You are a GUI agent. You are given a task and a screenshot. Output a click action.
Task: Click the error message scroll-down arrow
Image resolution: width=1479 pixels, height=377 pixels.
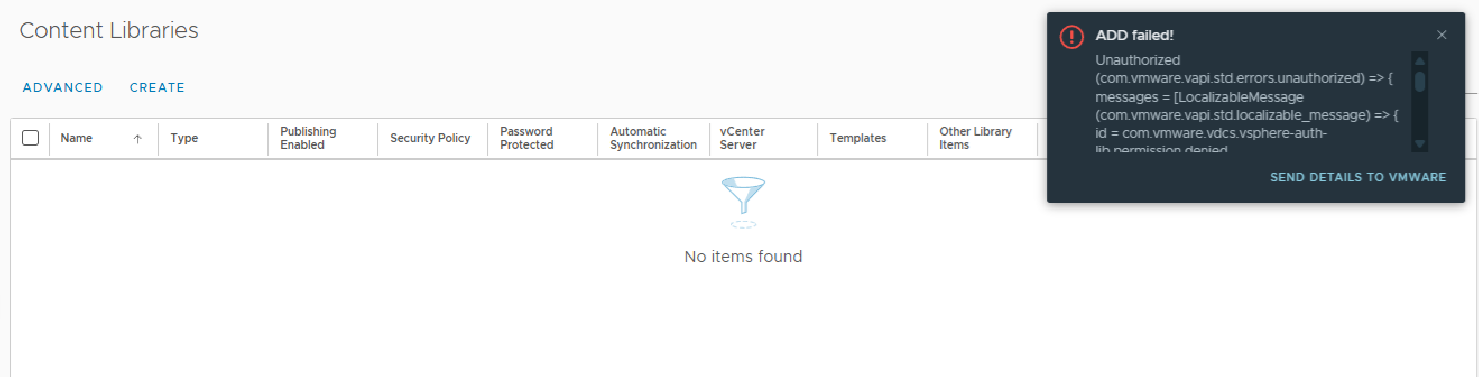[1419, 143]
